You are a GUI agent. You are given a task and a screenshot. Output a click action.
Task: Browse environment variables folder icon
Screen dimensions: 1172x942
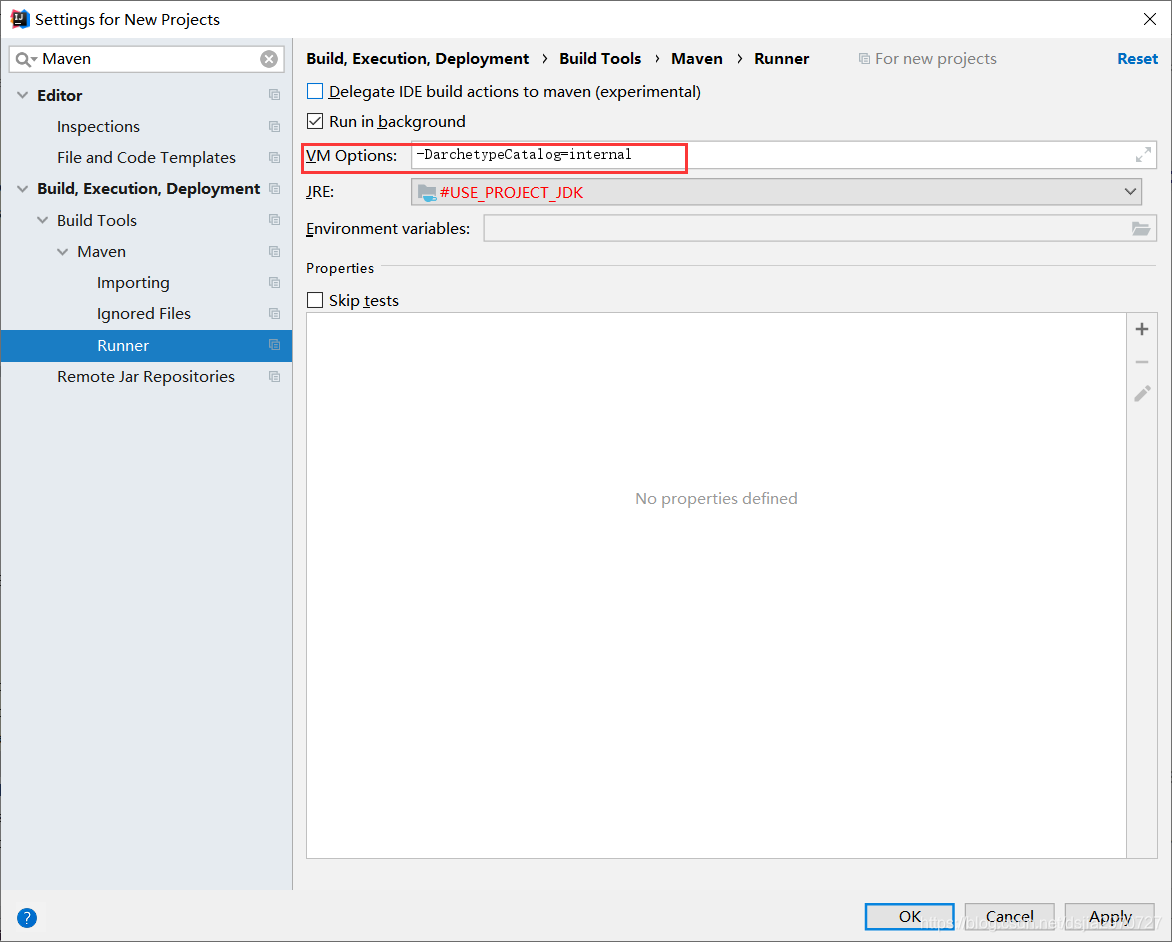(1141, 229)
